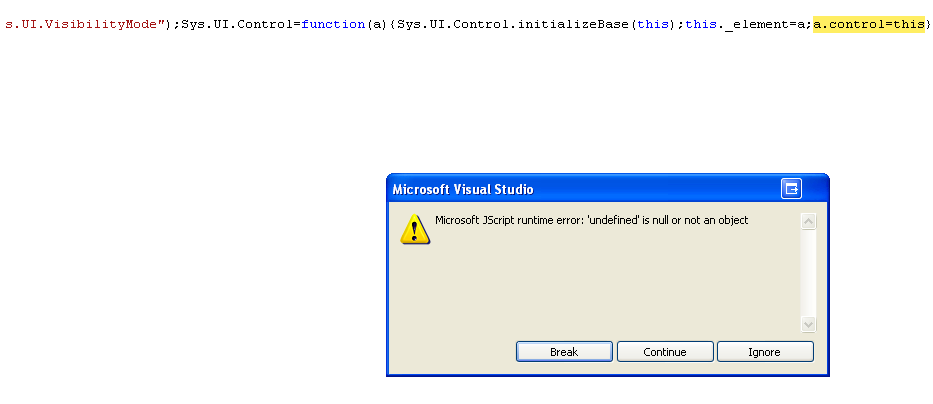Click the message scrollbar up arrow
The width and height of the screenshot is (933, 404).
809,221
